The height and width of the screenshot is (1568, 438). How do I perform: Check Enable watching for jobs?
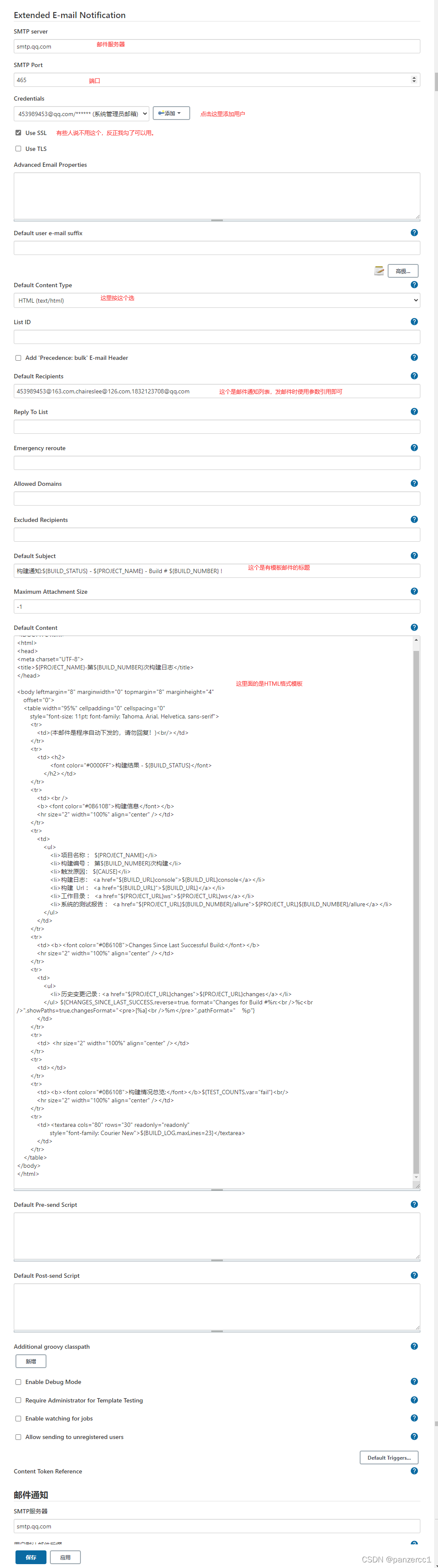[18, 1418]
